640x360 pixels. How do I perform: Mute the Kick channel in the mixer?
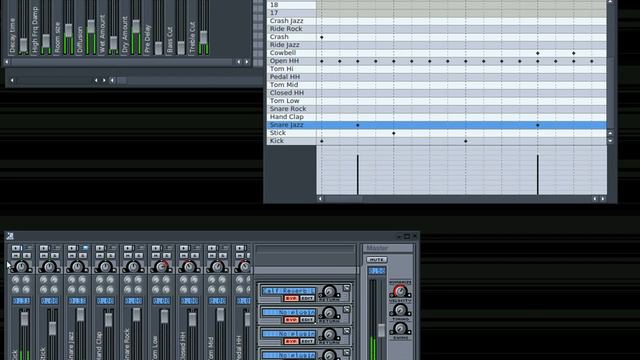pos(16,256)
